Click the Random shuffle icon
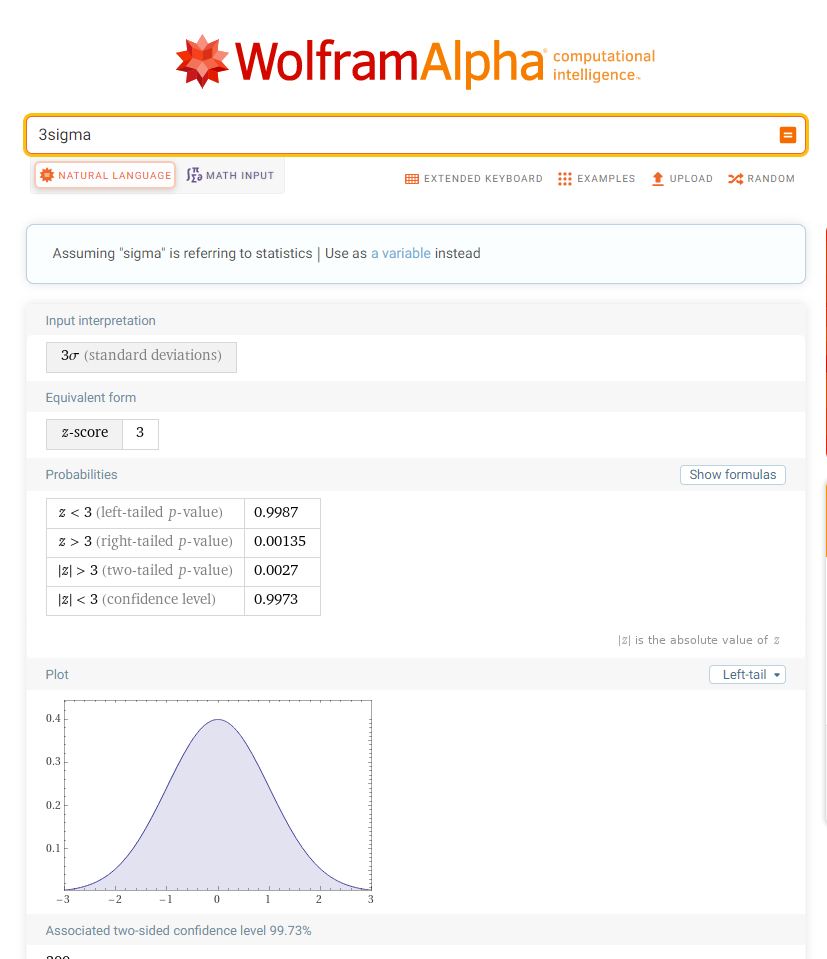Viewport: 827px width, 959px height. [x=735, y=179]
